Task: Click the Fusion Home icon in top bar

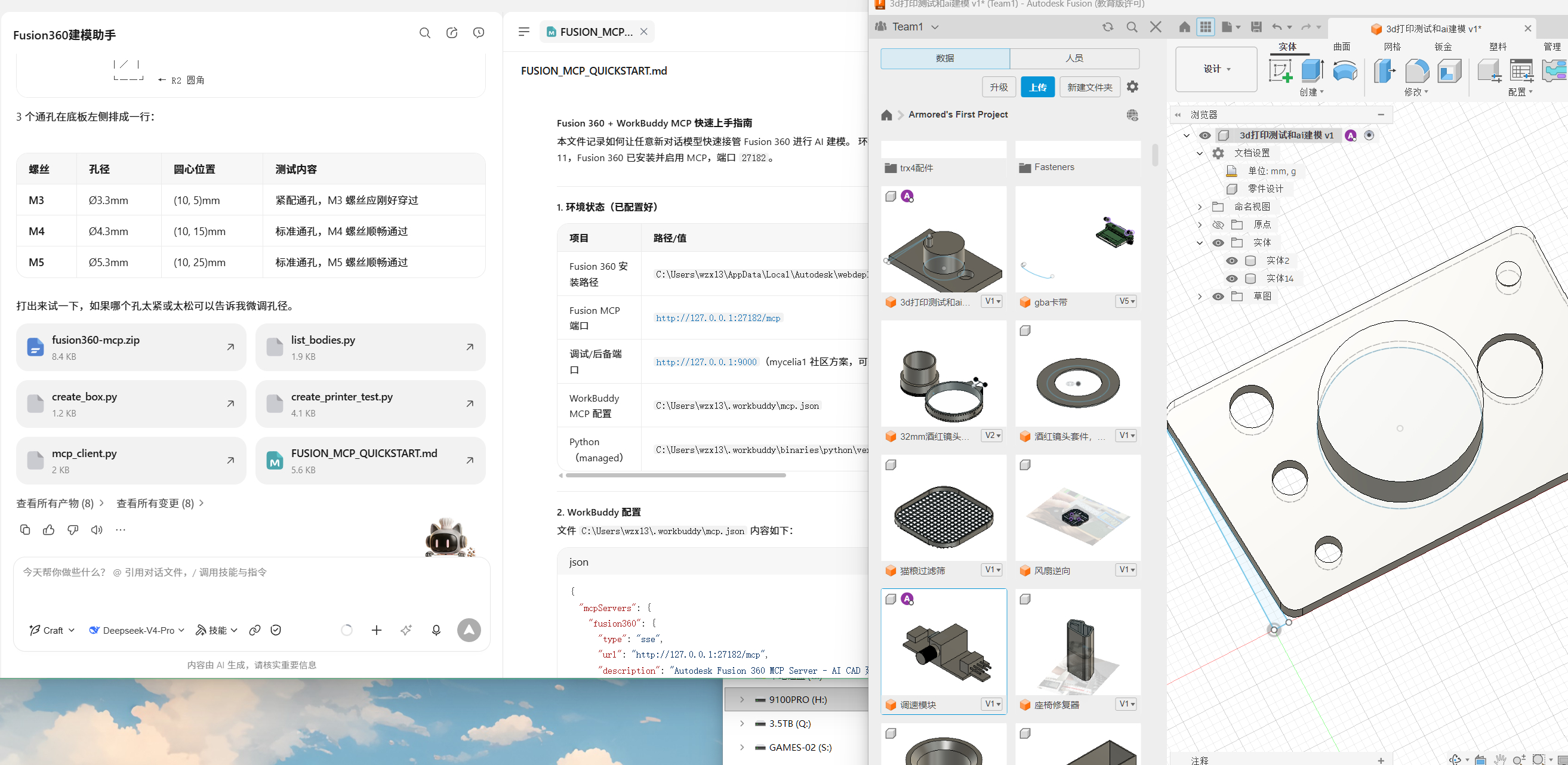Action: coord(1185,27)
